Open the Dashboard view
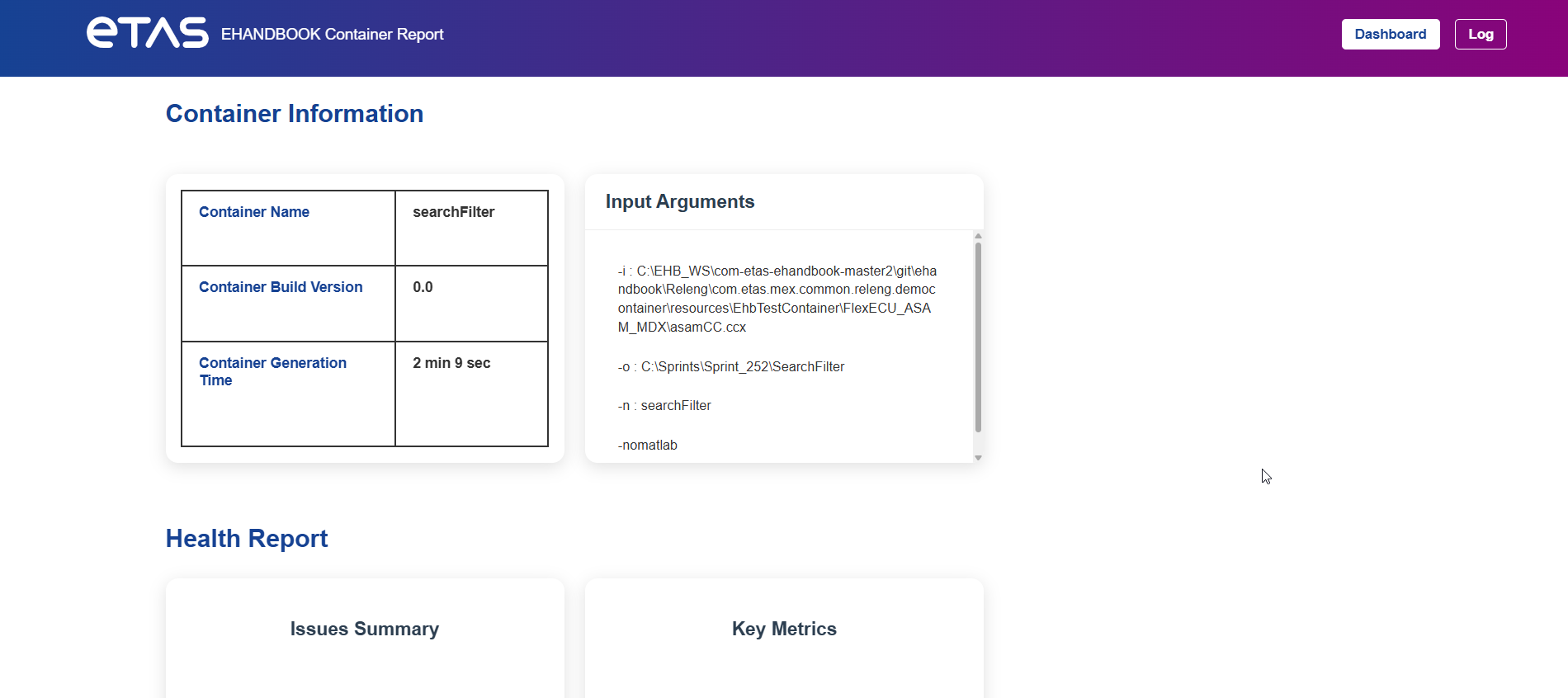 click(x=1390, y=34)
